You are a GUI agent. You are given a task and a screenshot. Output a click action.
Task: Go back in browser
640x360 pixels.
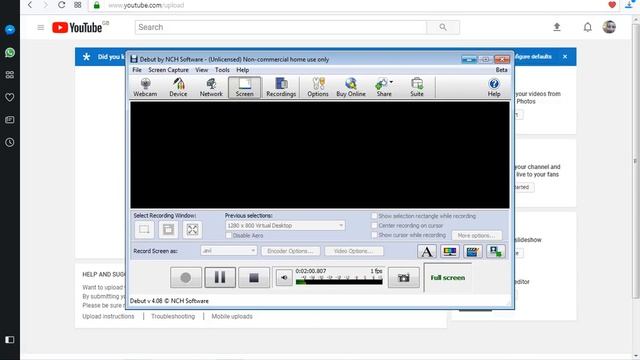point(30,5)
